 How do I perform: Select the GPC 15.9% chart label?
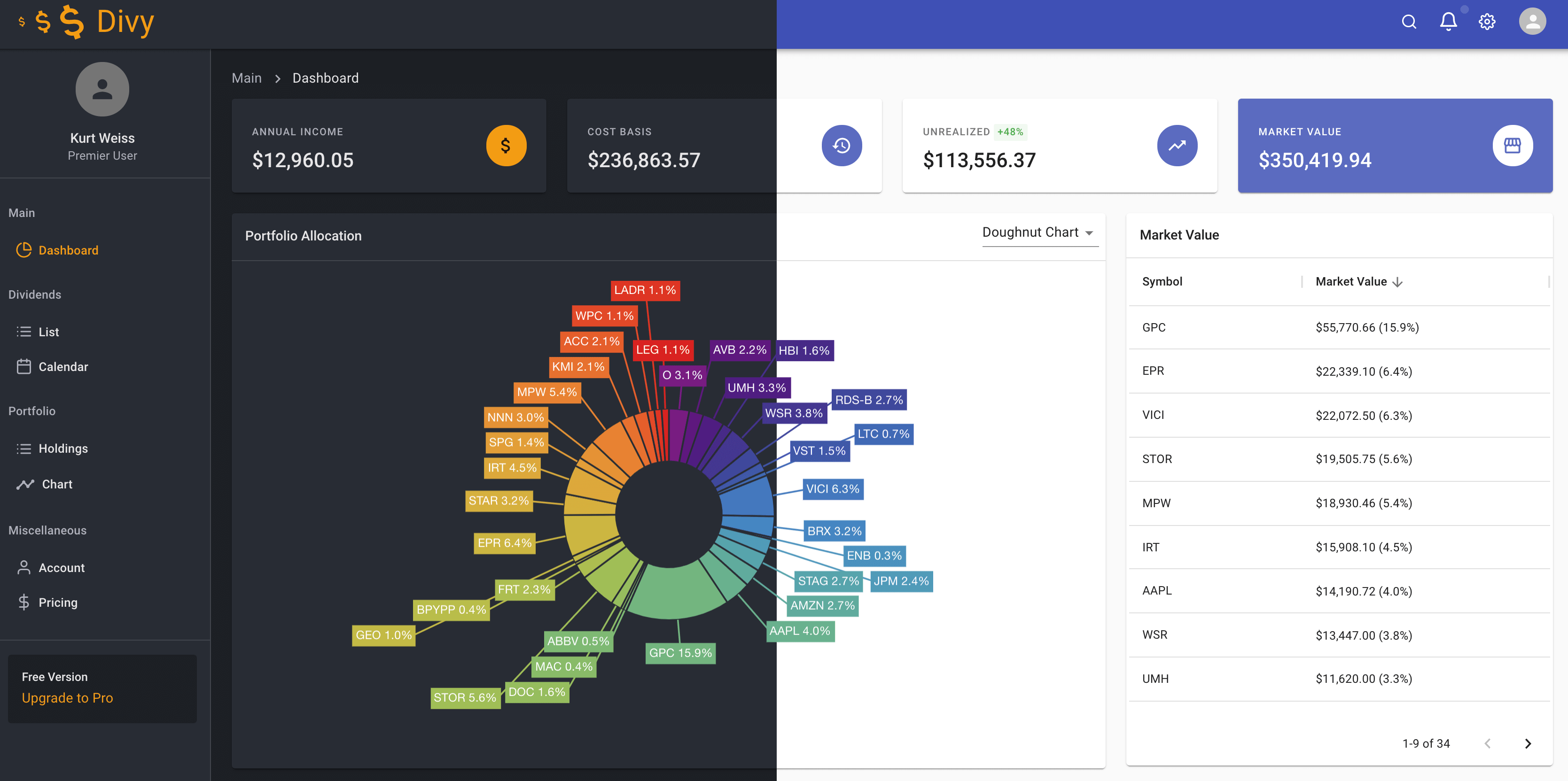(680, 653)
